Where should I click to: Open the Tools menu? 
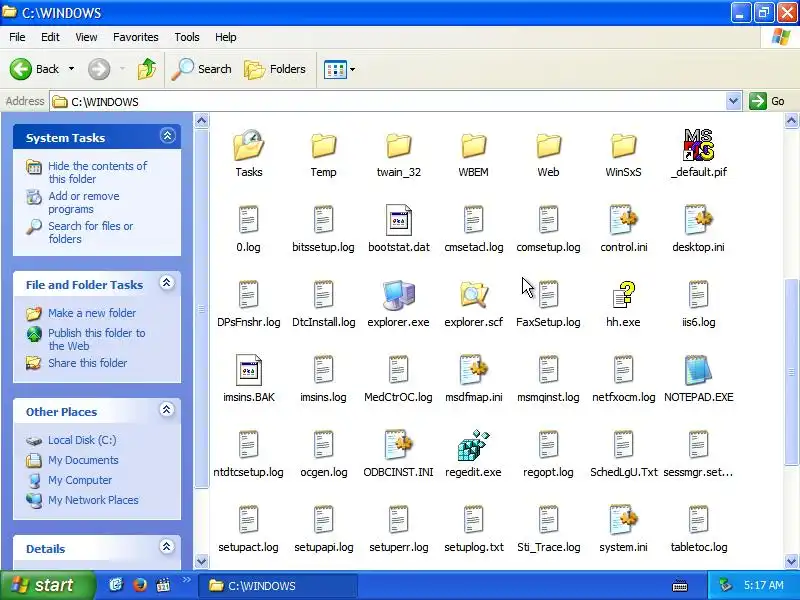(187, 37)
